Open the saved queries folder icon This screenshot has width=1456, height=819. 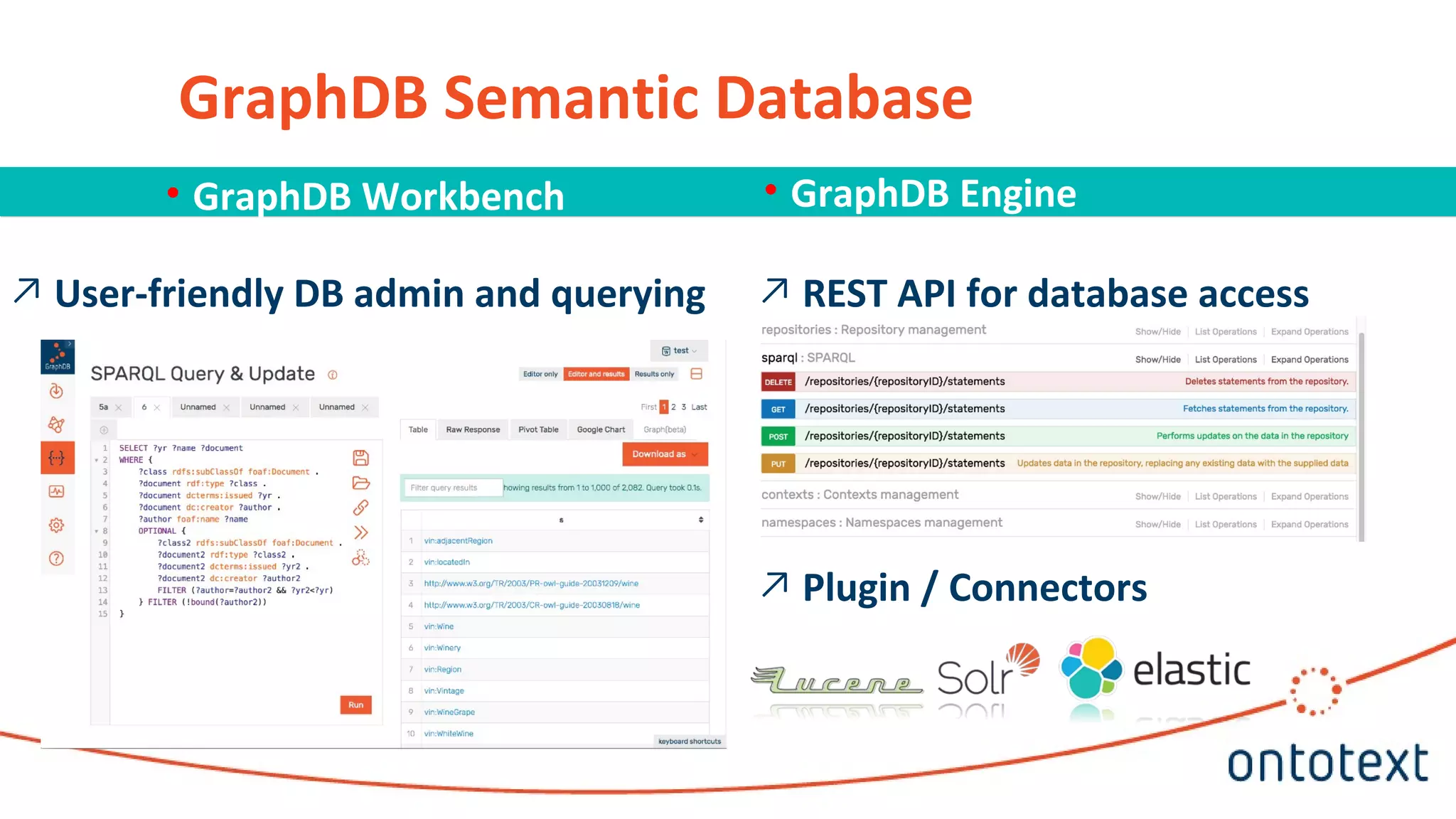(x=360, y=483)
